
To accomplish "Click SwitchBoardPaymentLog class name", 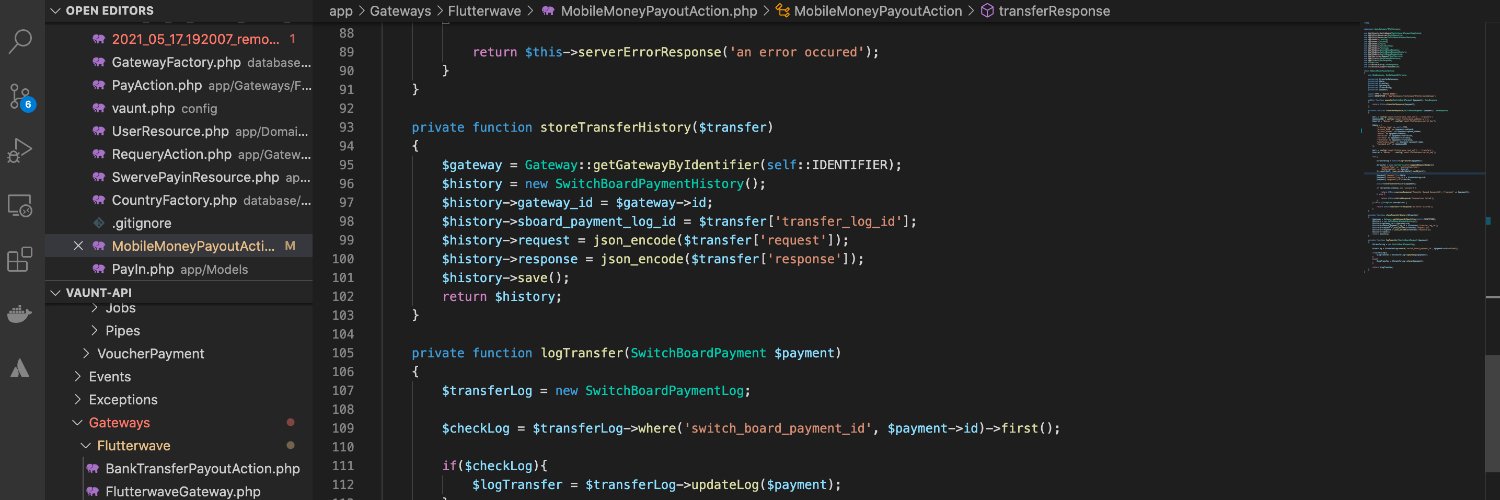I will pyautogui.click(x=664, y=391).
